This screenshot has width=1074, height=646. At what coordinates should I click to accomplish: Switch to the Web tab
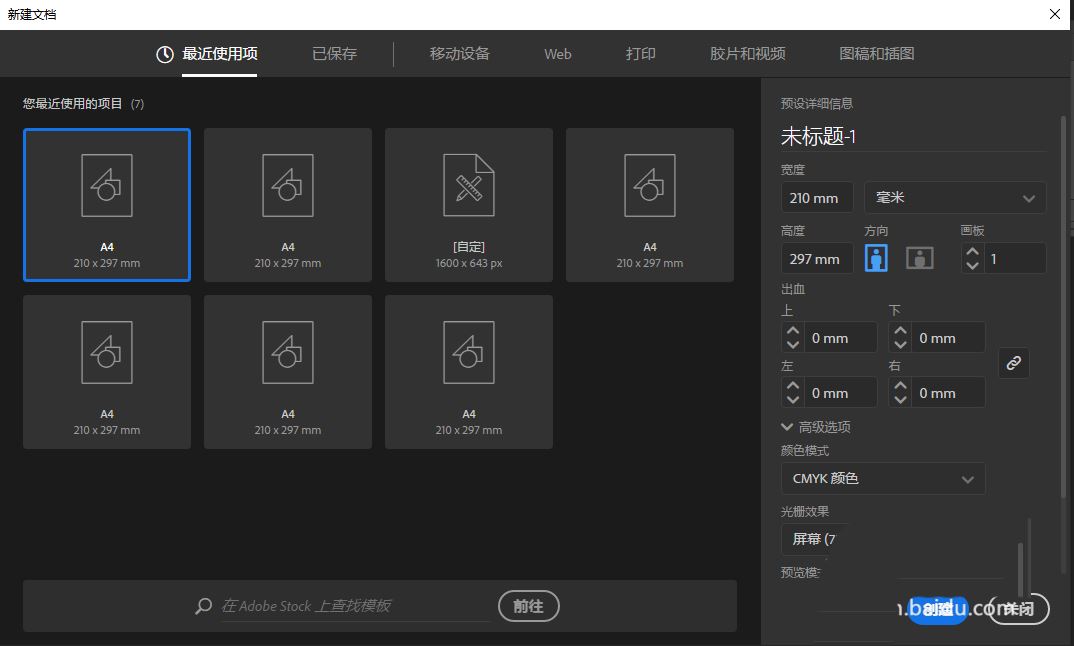[x=557, y=54]
